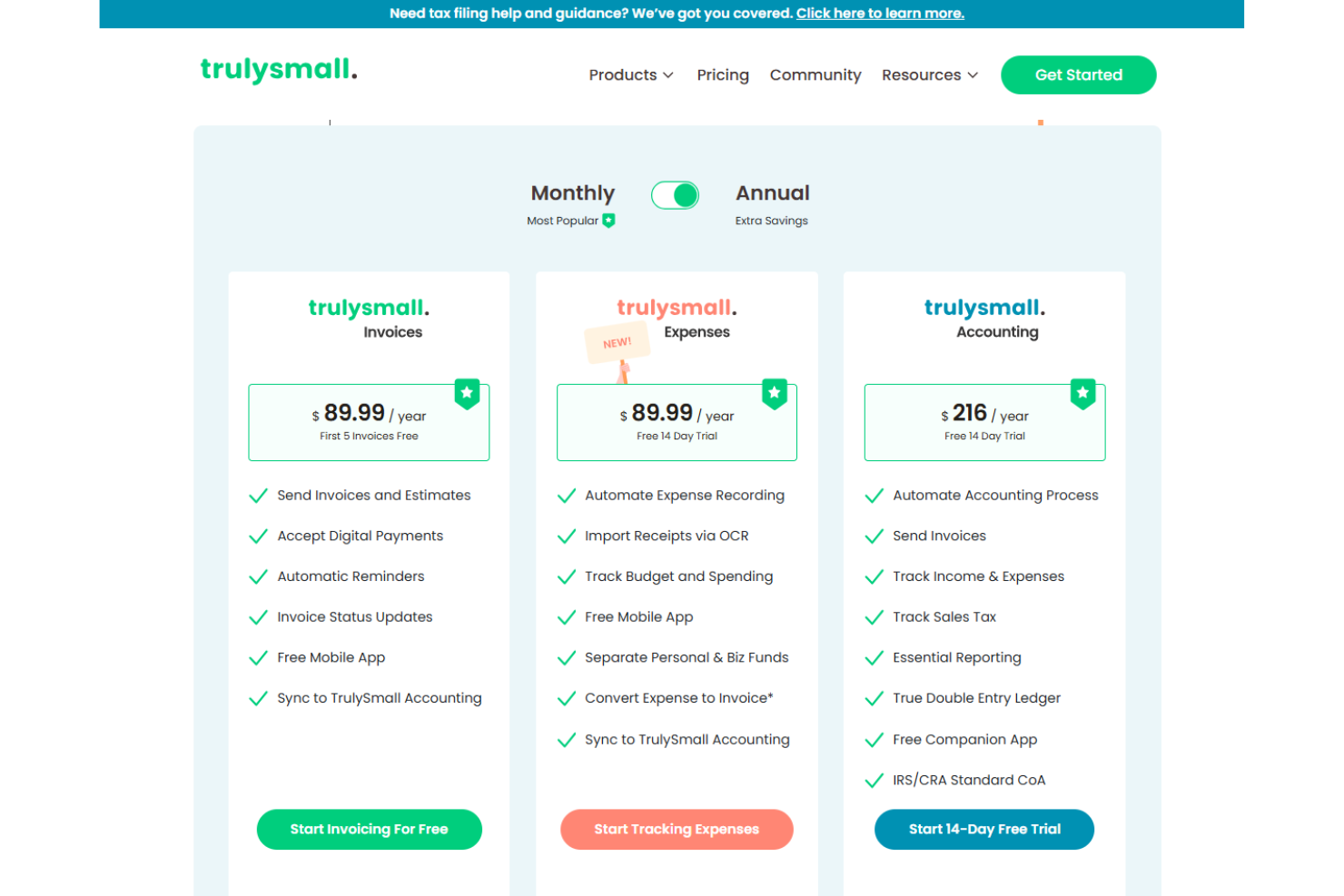Click star badge on Expenses price box
The height and width of the screenshot is (896, 1344).
[x=775, y=394]
